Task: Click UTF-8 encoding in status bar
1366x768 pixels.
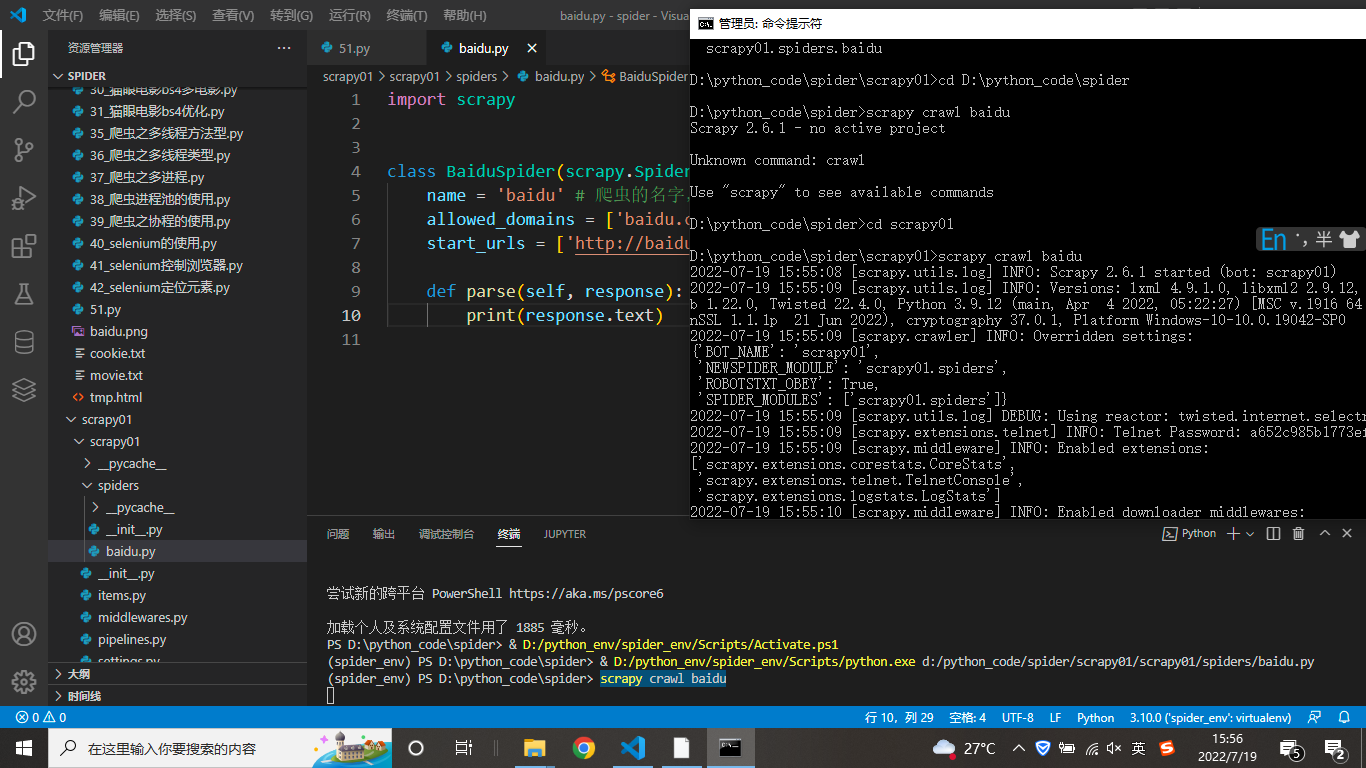Action: point(1017,718)
